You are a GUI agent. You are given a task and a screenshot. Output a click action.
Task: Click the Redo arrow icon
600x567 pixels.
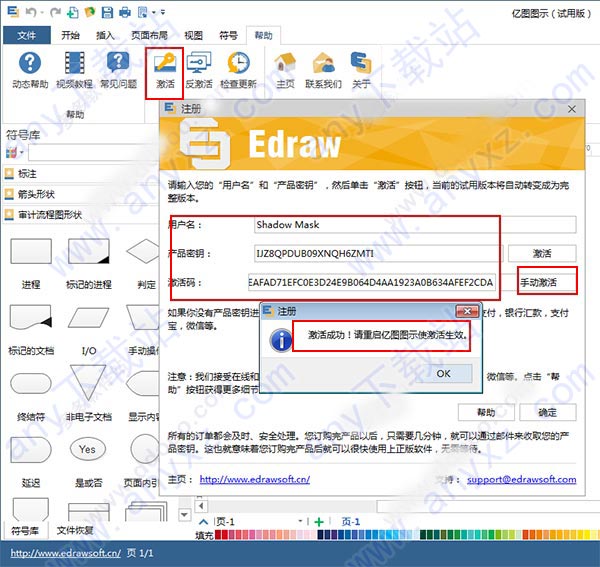coord(56,12)
